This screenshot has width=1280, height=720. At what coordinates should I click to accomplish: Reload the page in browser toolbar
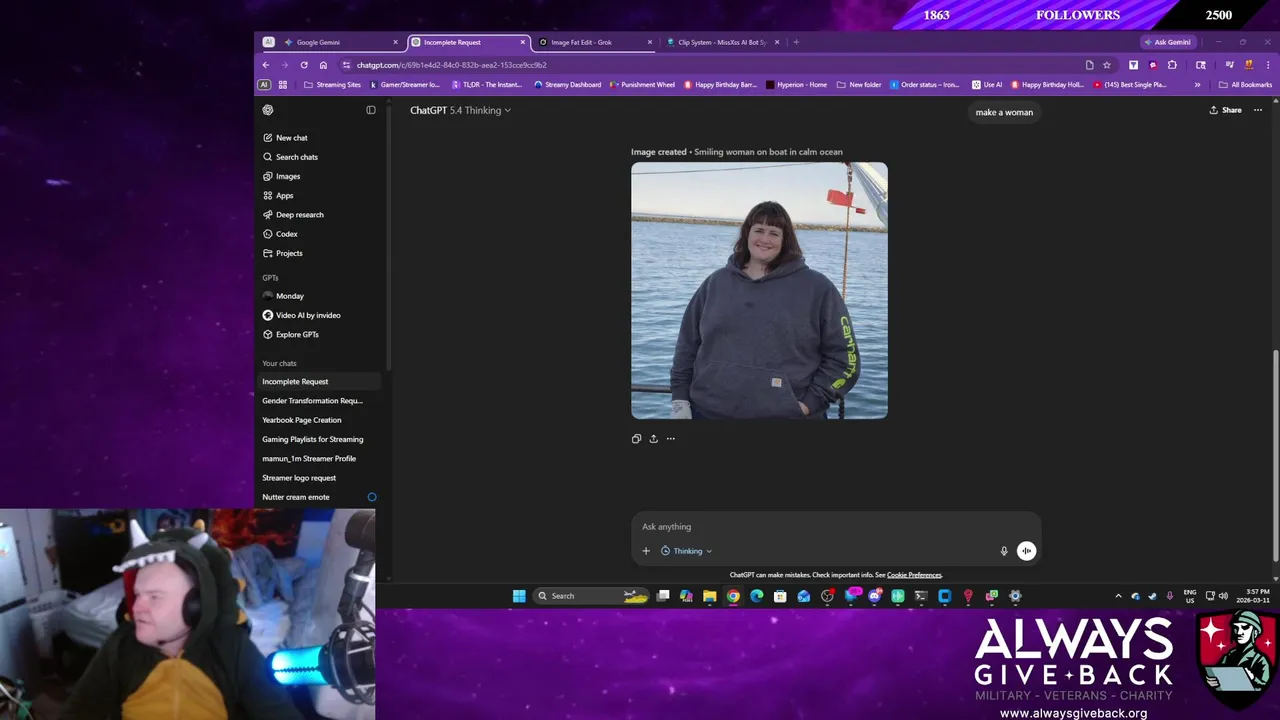pos(304,65)
